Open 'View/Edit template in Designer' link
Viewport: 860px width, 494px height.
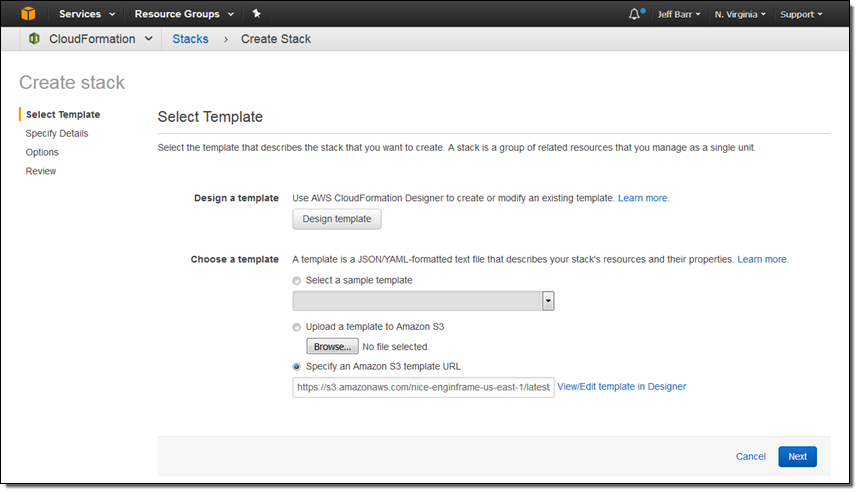621,387
